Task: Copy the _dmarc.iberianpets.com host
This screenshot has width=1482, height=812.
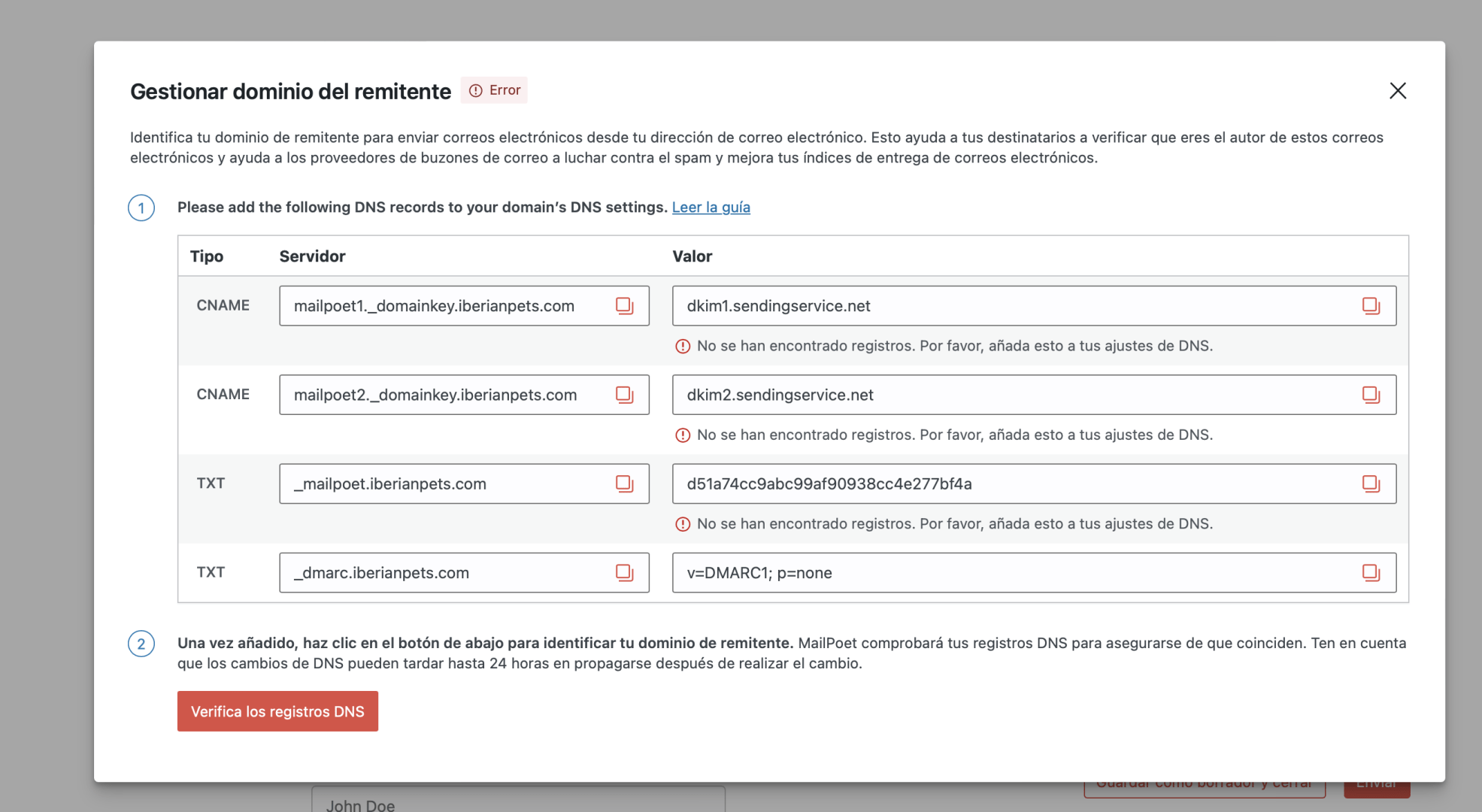Action: [x=624, y=573]
